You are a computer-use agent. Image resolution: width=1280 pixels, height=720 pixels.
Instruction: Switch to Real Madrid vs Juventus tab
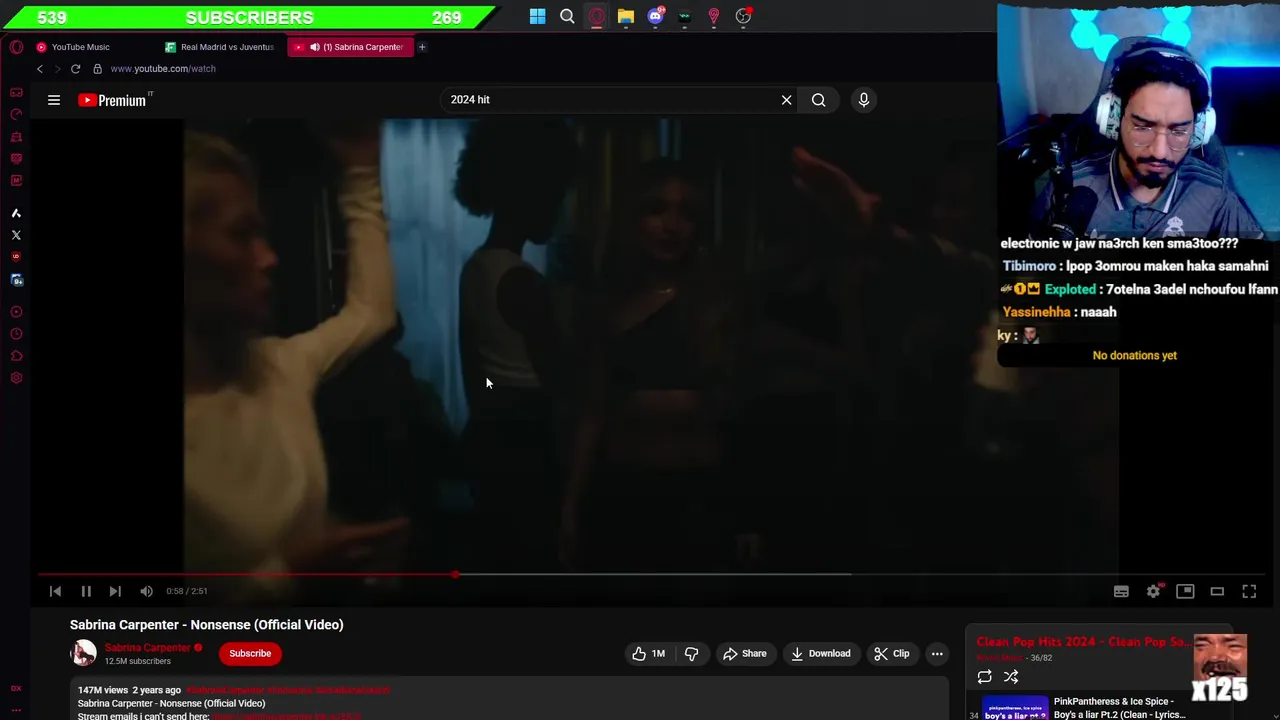tap(220, 47)
